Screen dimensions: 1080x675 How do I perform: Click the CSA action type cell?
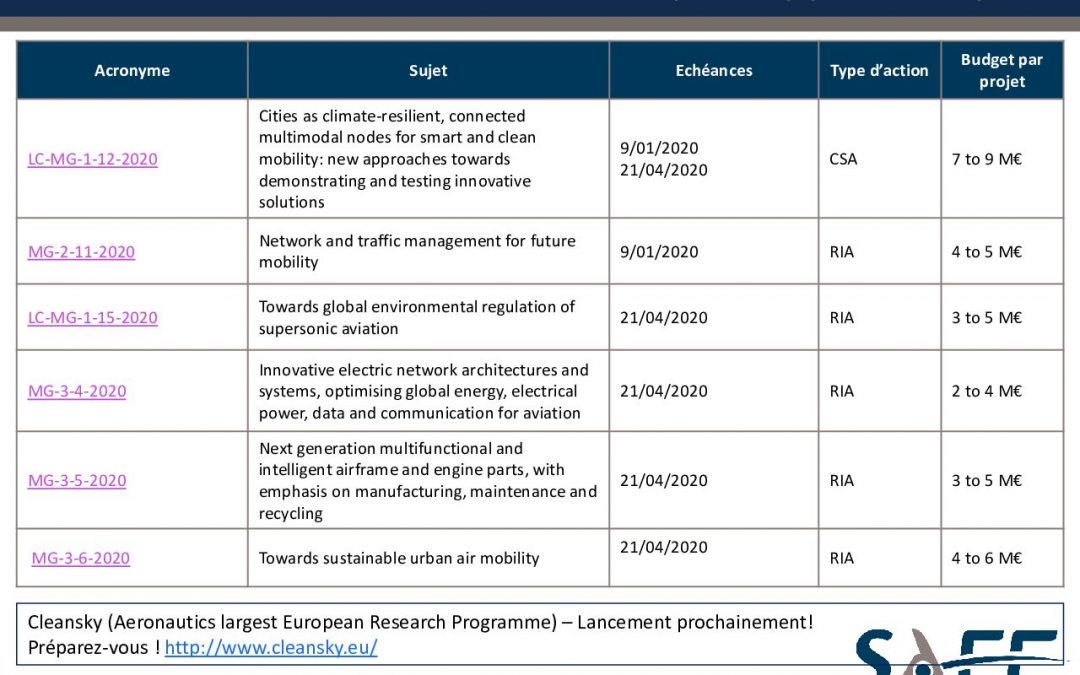pyautogui.click(x=843, y=159)
